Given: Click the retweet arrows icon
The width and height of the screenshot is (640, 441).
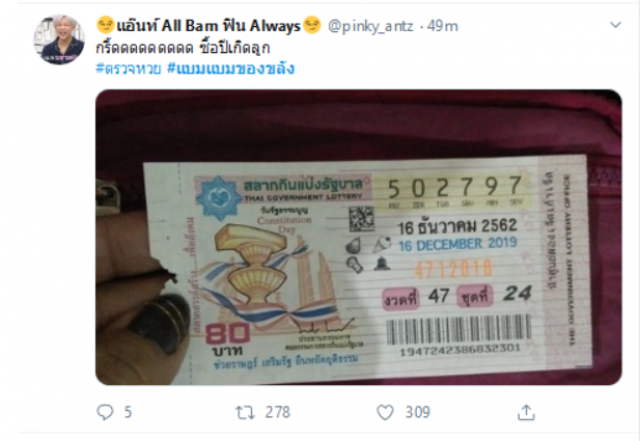Looking at the screenshot, I should pyautogui.click(x=245, y=412).
